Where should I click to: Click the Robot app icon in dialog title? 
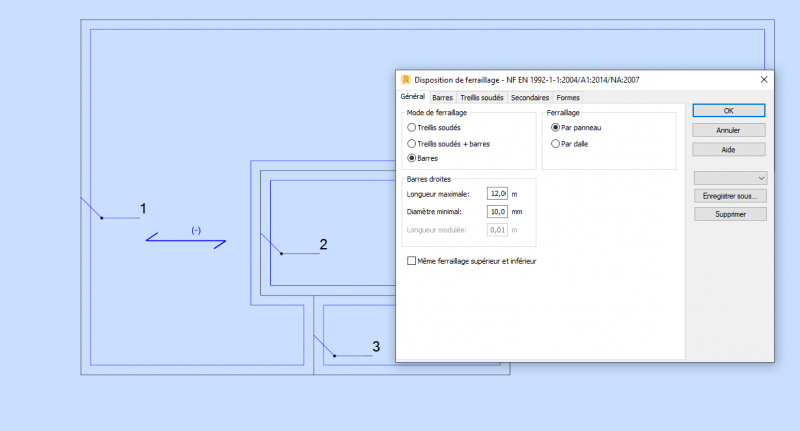point(406,80)
